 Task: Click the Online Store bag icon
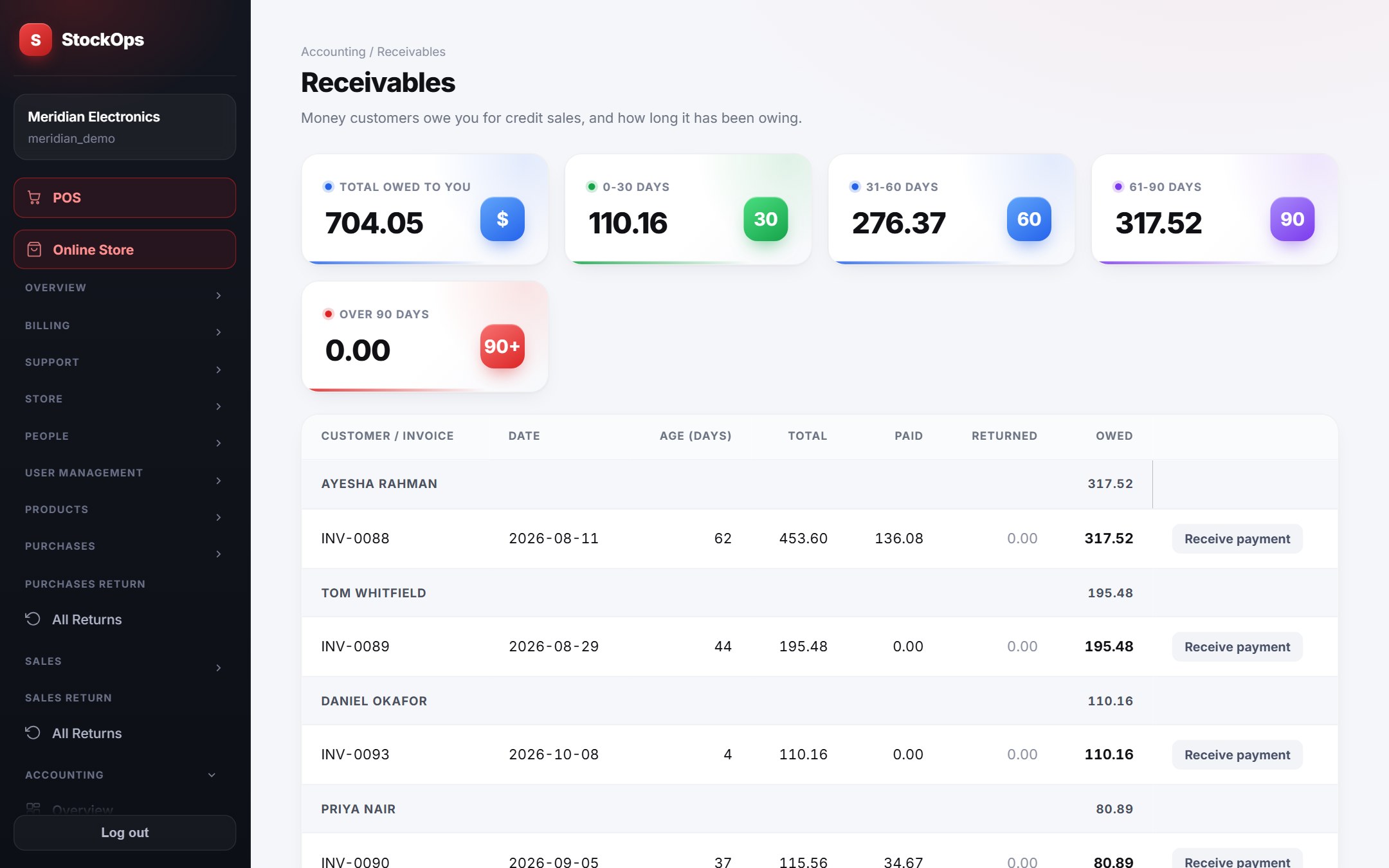click(x=34, y=249)
